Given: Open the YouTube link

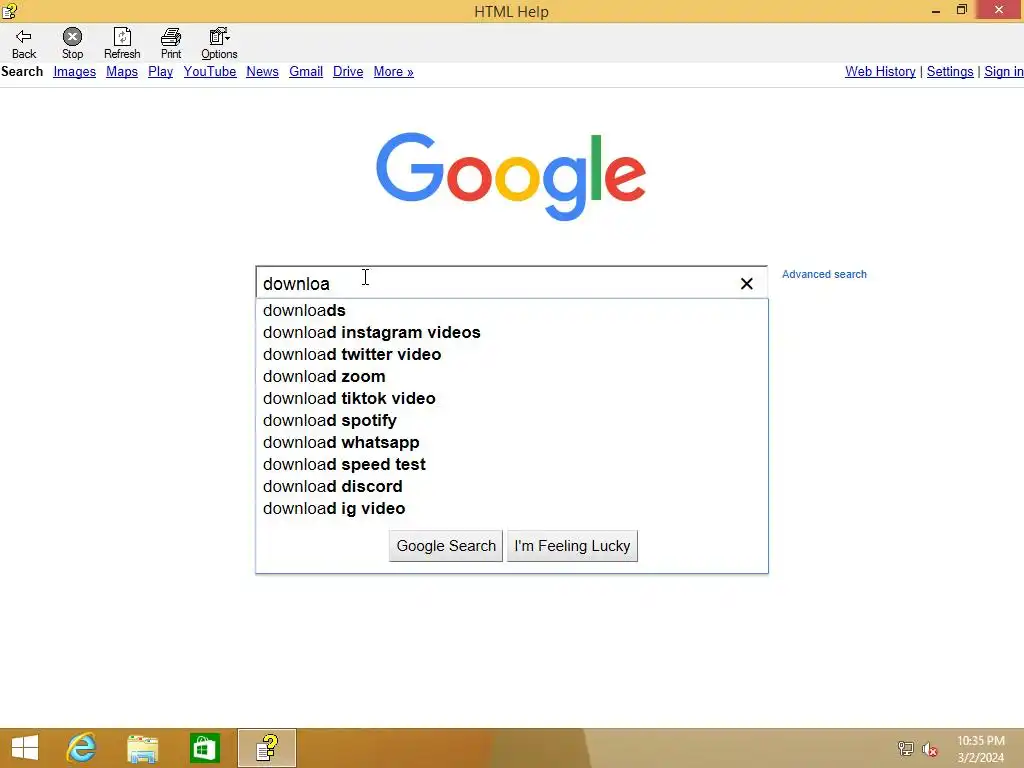Looking at the screenshot, I should pyautogui.click(x=210, y=72).
